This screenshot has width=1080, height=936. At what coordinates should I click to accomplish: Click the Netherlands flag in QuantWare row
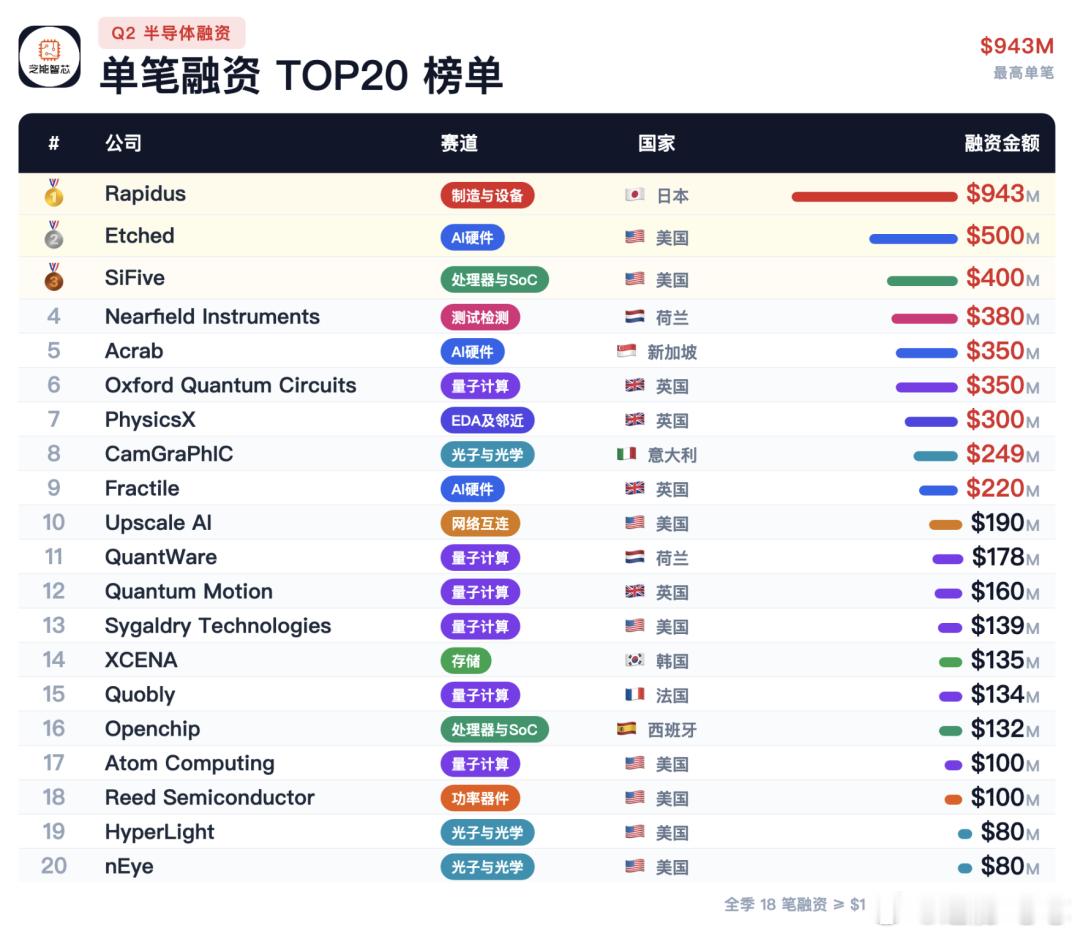coord(634,557)
